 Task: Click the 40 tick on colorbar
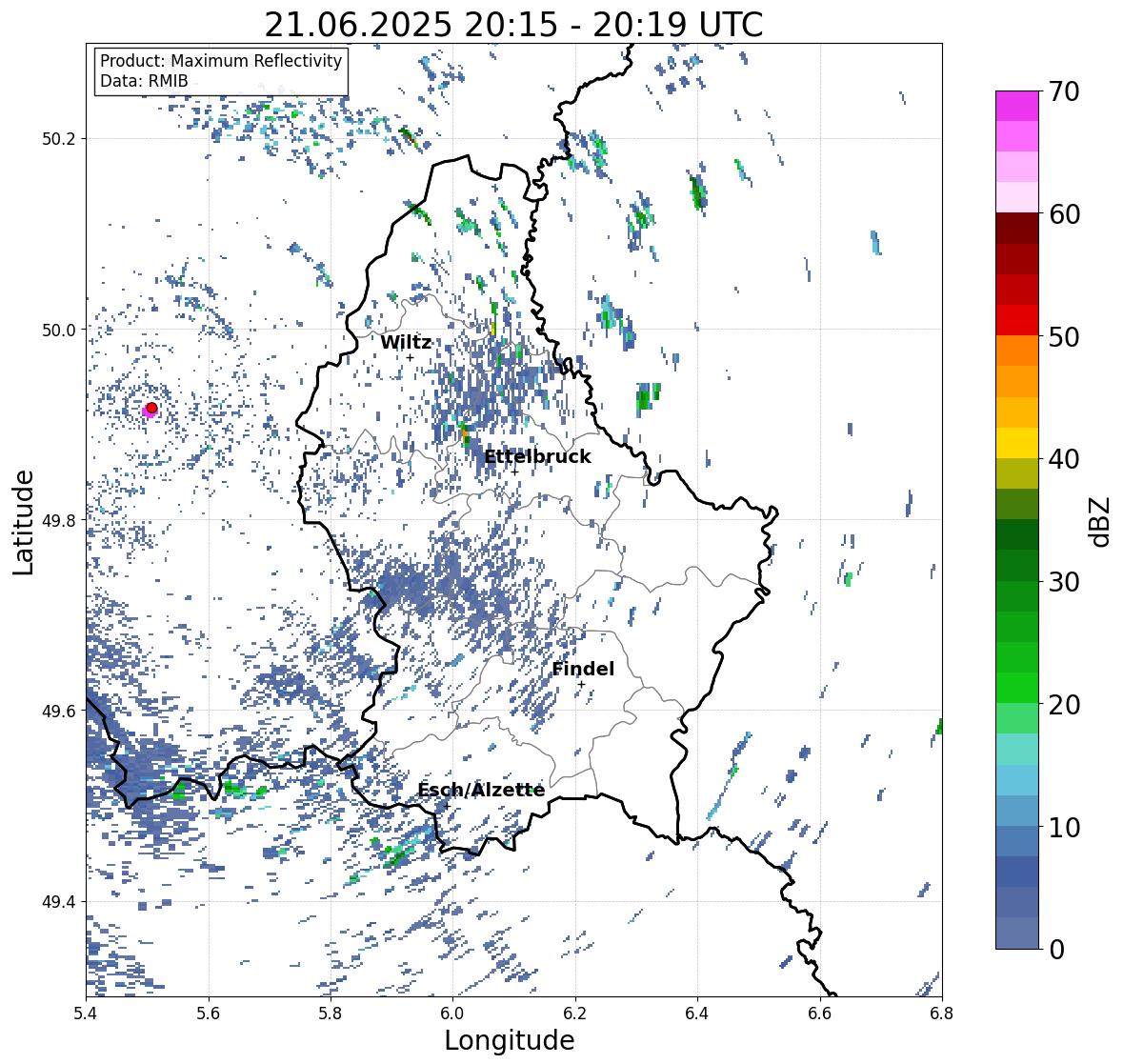pos(1064,459)
